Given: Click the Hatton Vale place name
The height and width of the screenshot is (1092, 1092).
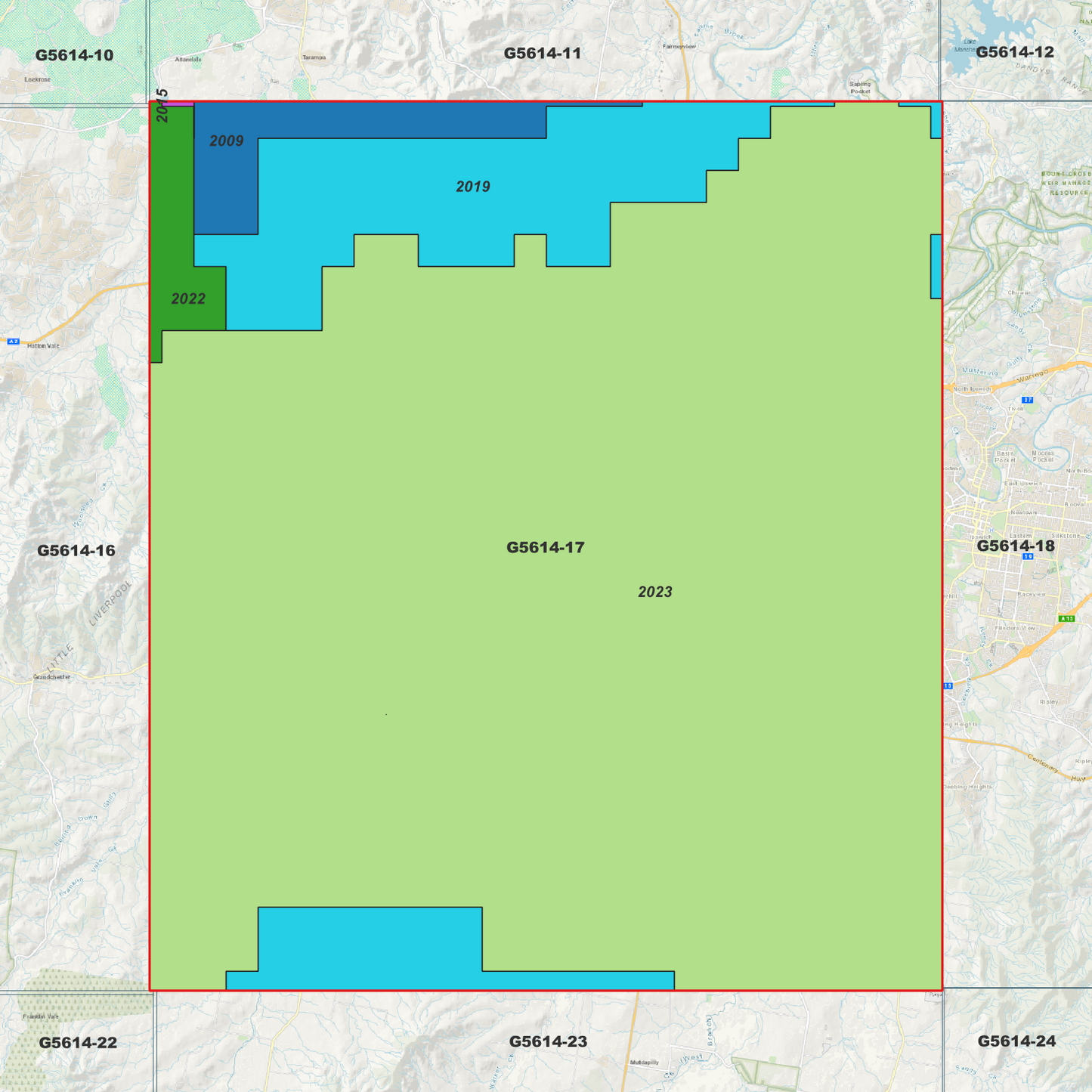Looking at the screenshot, I should point(43,346).
